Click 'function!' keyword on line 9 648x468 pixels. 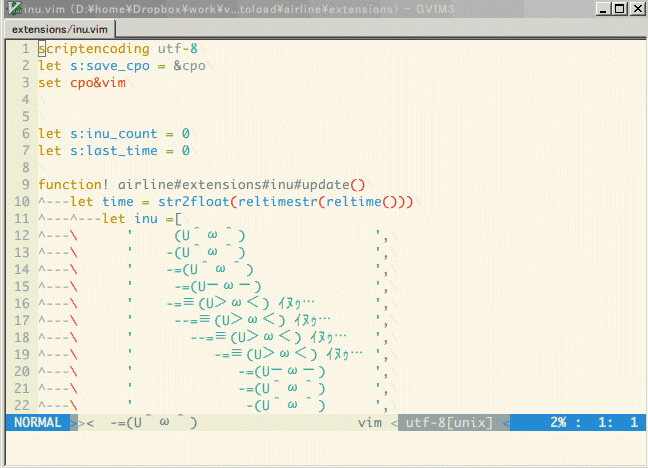point(74,184)
